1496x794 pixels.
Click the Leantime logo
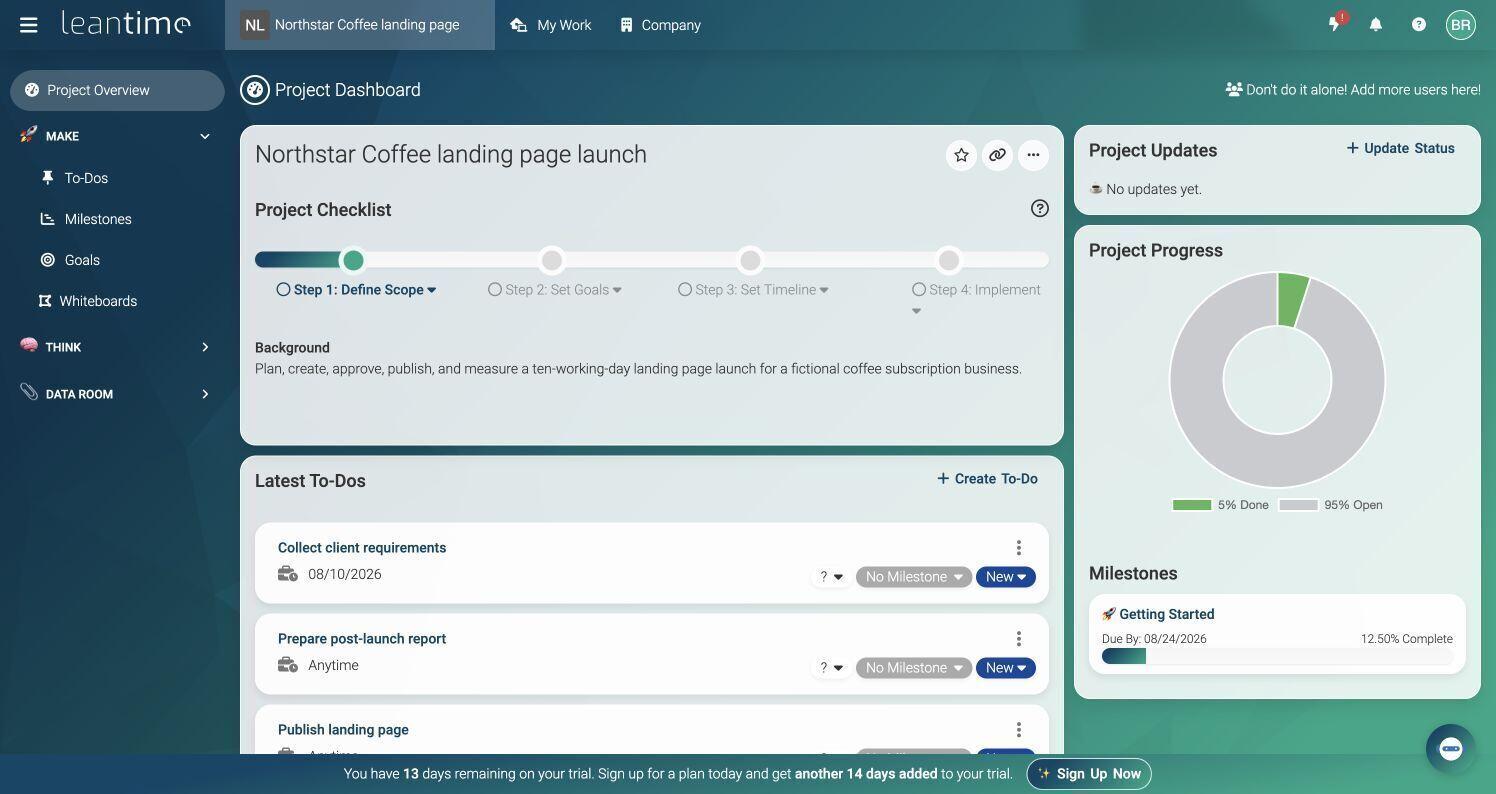(126, 23)
